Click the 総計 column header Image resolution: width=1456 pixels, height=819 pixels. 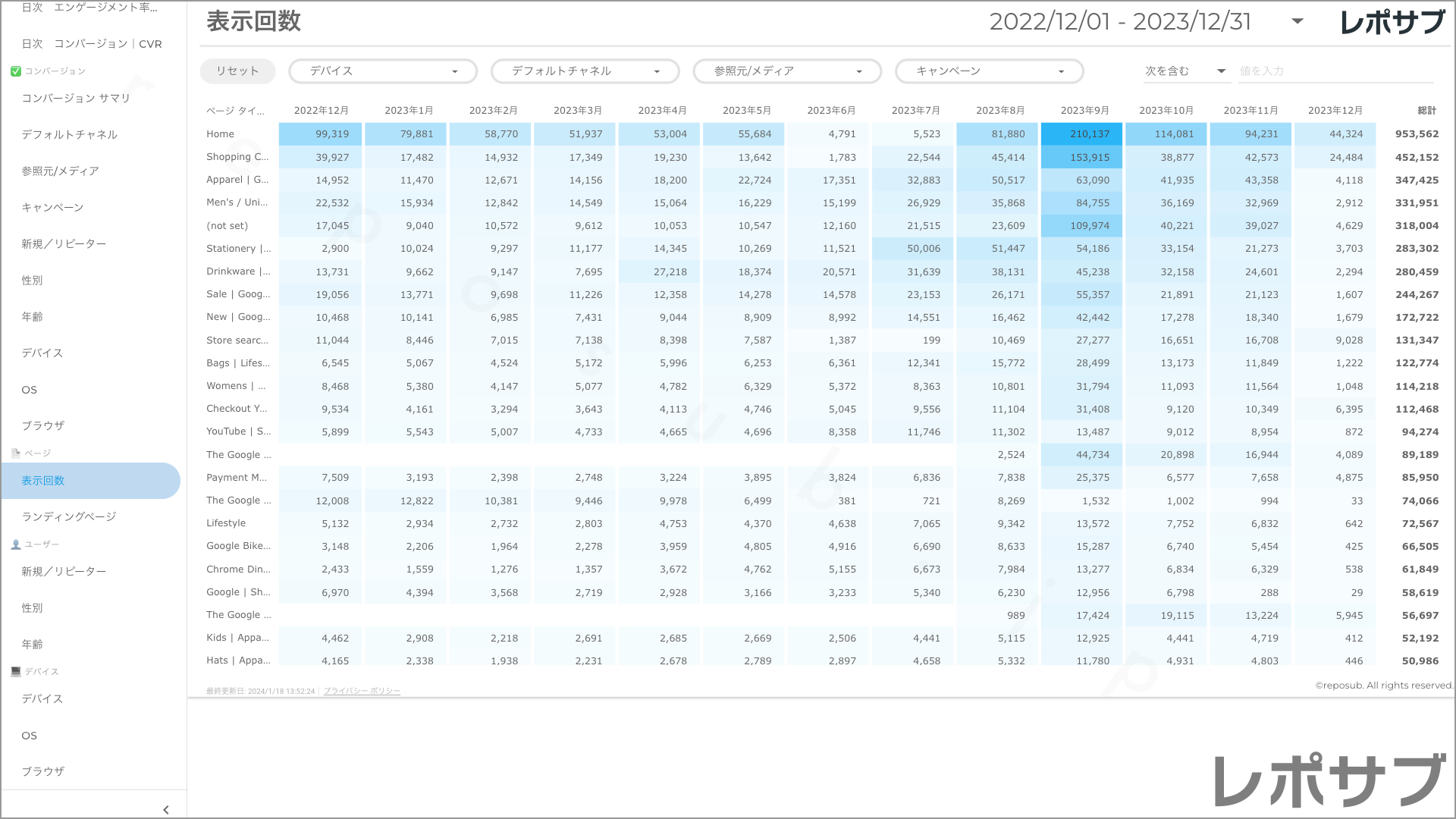point(1426,111)
